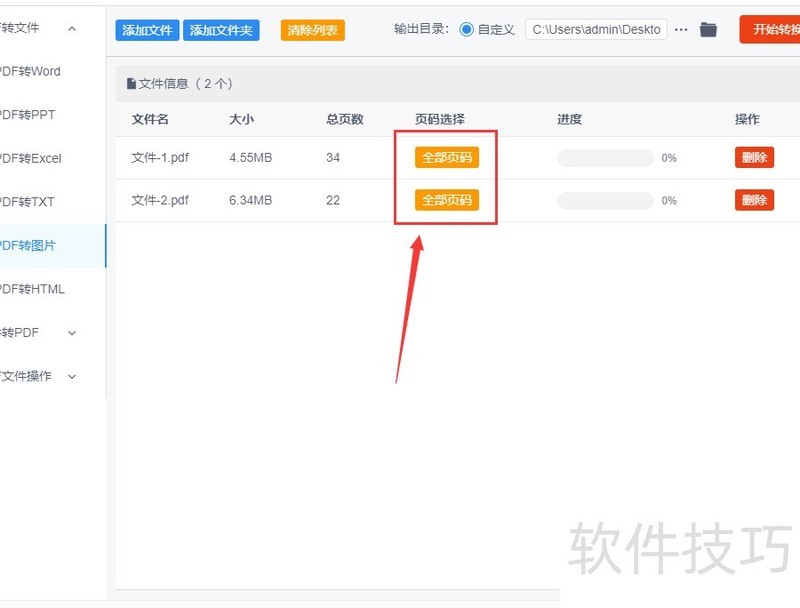Open the output folder browse icon
This screenshot has height=608, width=800.
[x=708, y=29]
